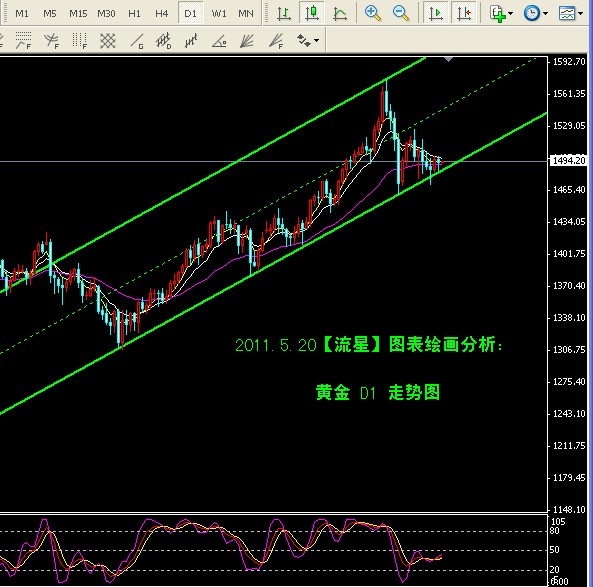Switch to line chart icon
593x587 pixels.
(x=340, y=14)
